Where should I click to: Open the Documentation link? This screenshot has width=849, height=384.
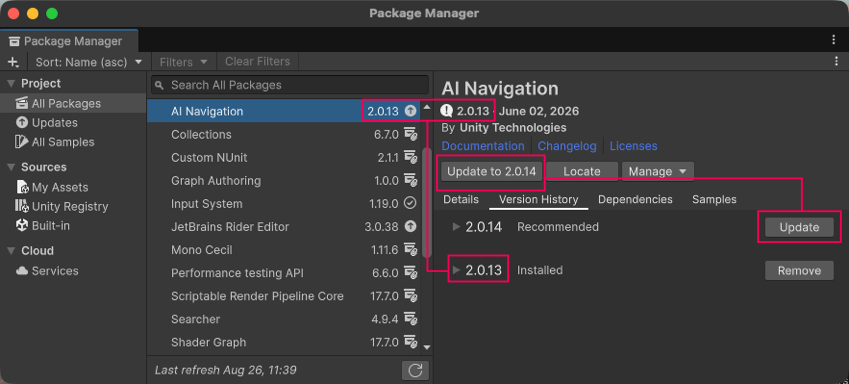[483, 146]
